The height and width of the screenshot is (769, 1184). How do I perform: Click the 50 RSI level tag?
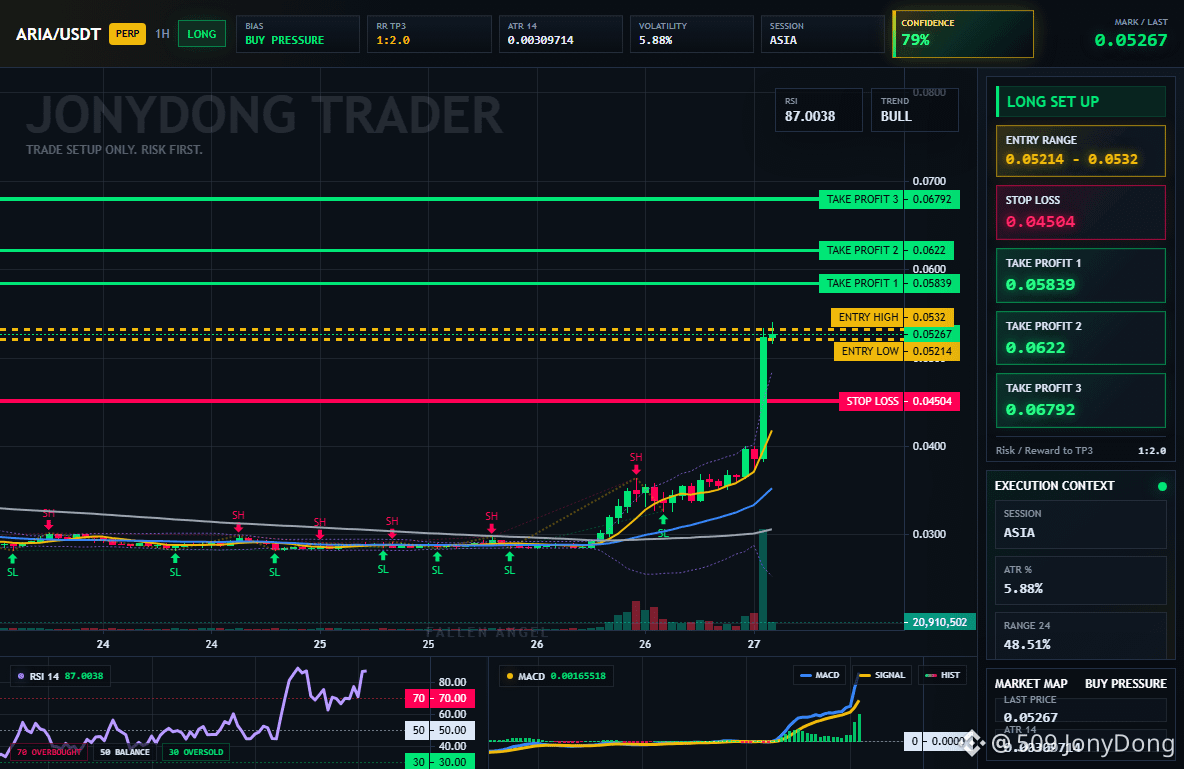click(x=440, y=730)
